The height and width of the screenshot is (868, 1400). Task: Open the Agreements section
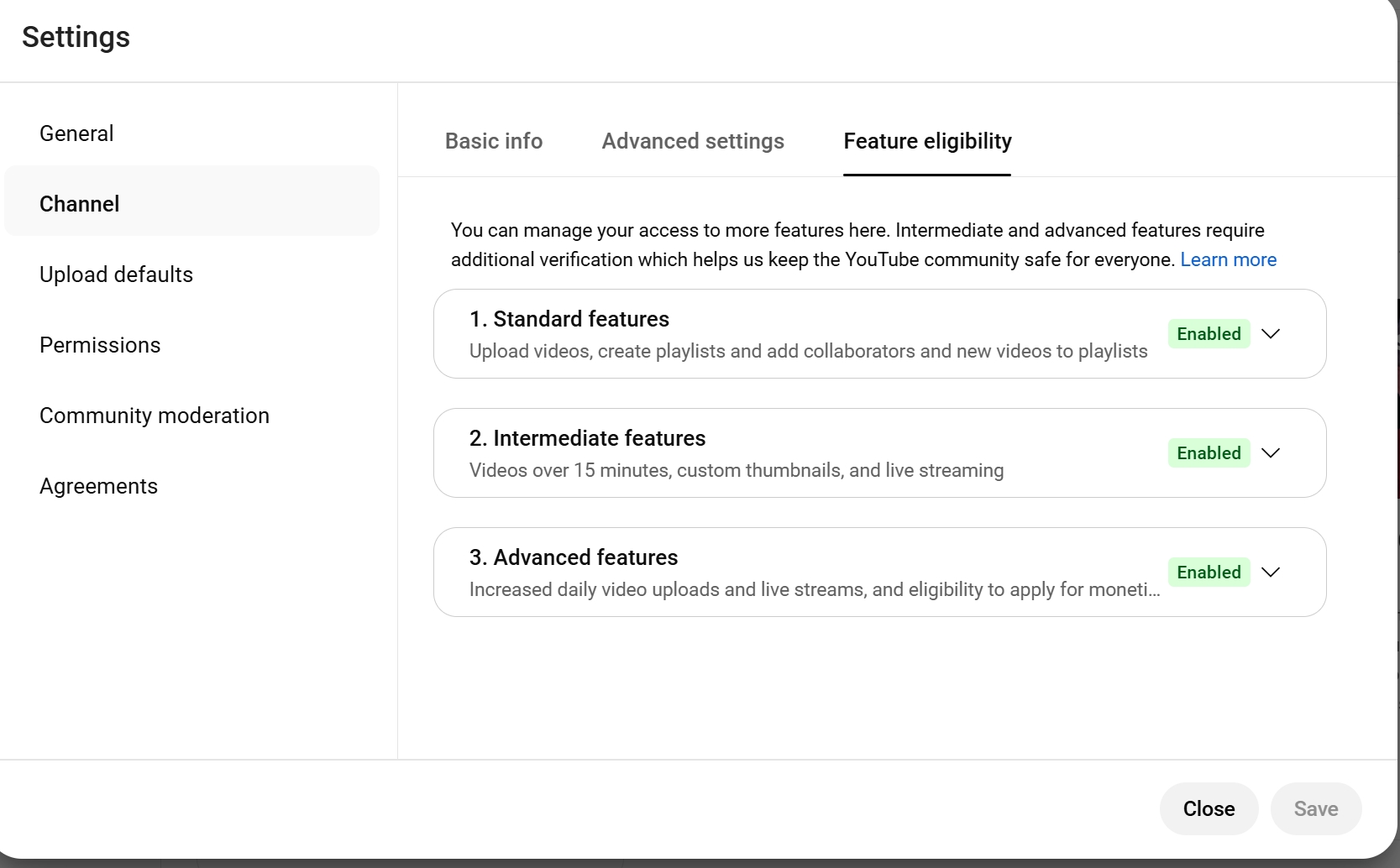point(98,486)
